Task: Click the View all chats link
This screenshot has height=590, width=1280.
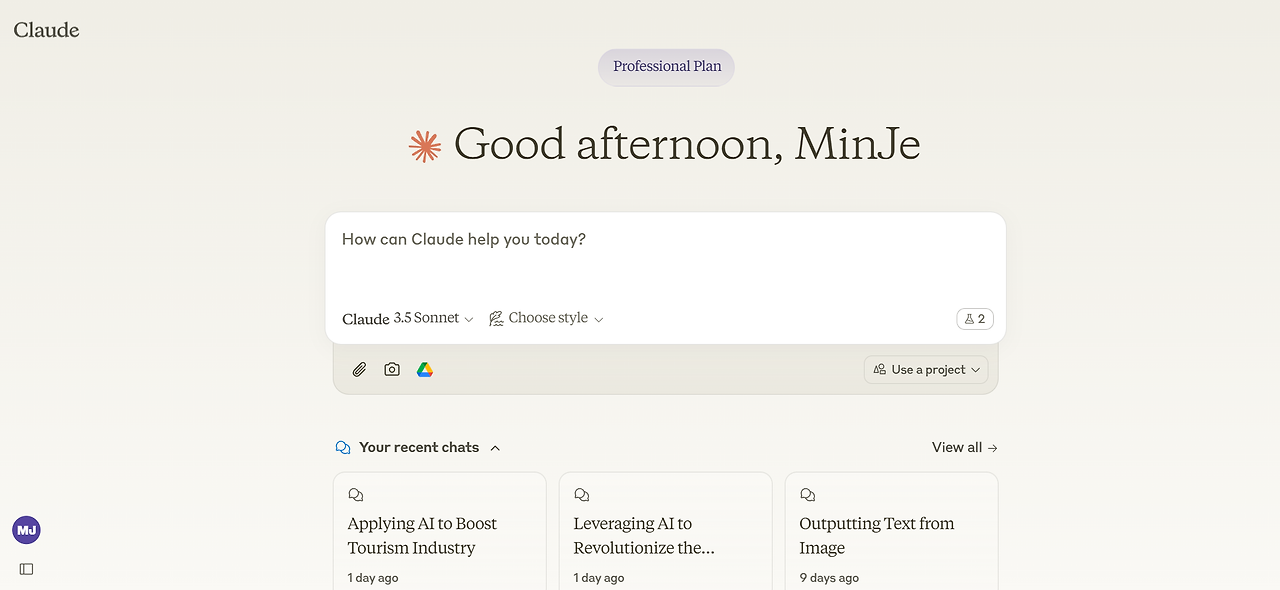Action: [964, 448]
